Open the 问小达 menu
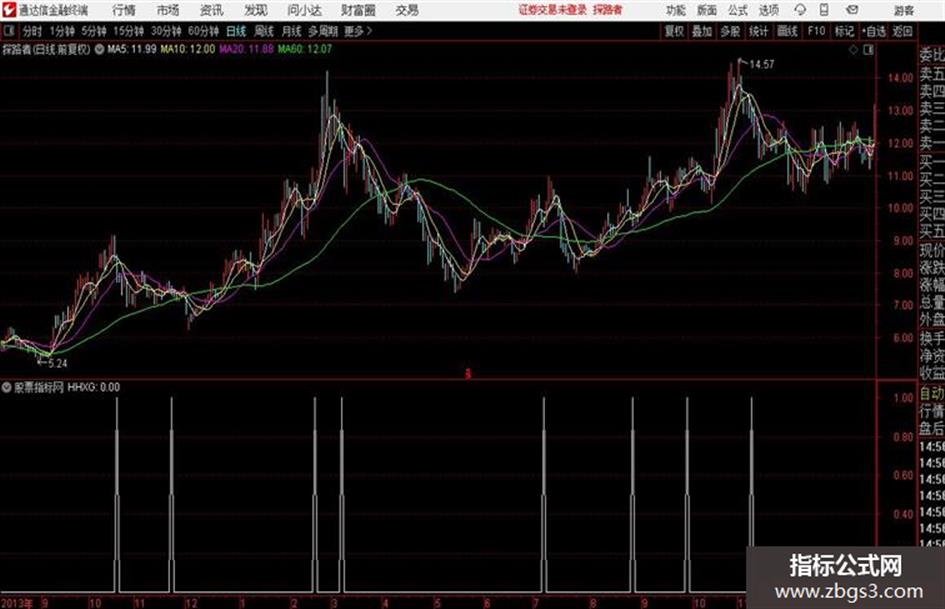945x609 pixels. click(304, 10)
